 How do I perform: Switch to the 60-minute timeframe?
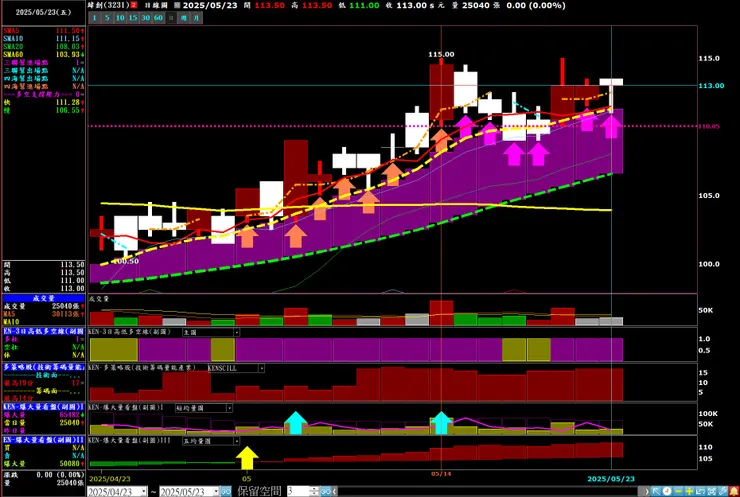[x=158, y=18]
